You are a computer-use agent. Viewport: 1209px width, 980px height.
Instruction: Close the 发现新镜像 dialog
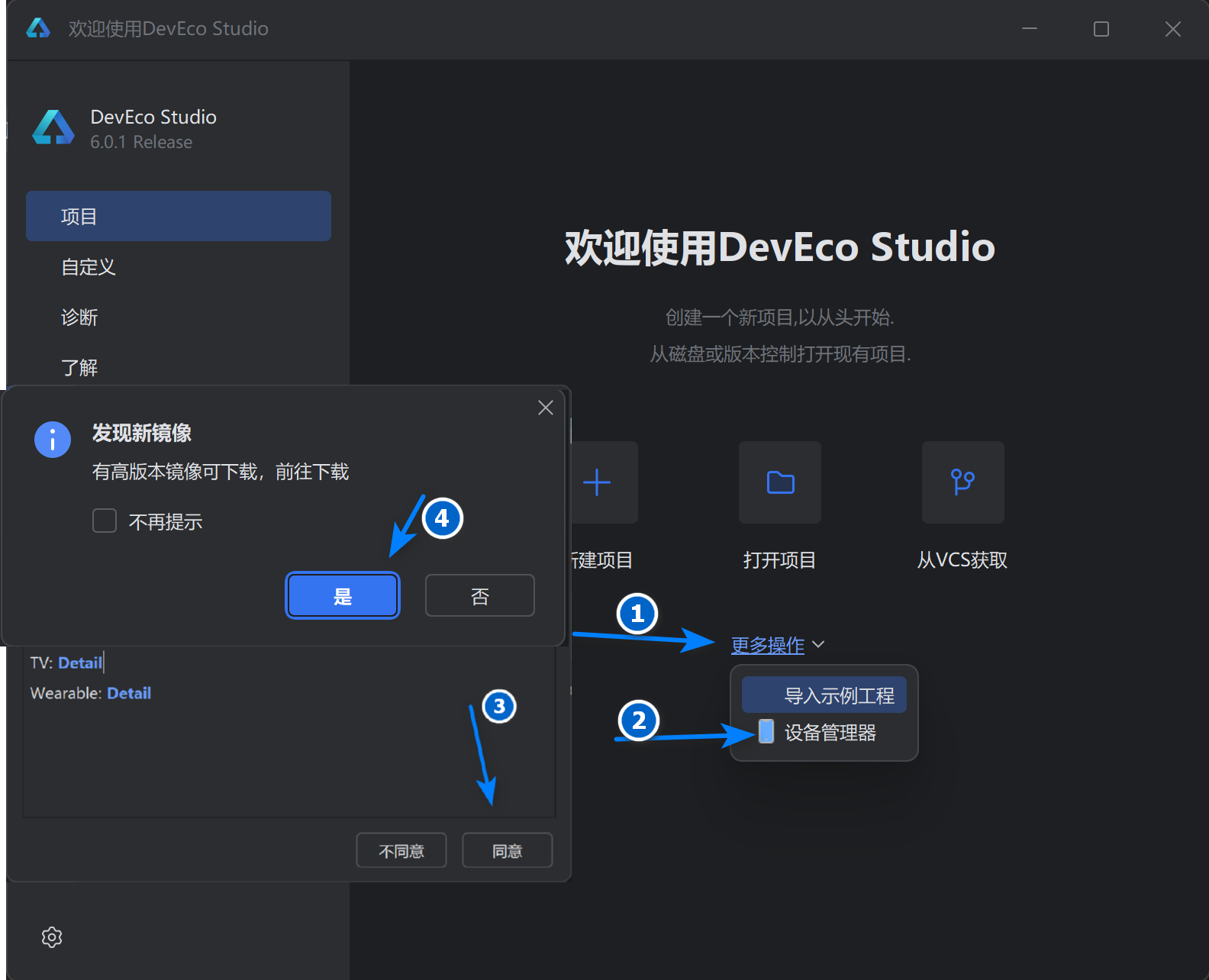pos(545,408)
